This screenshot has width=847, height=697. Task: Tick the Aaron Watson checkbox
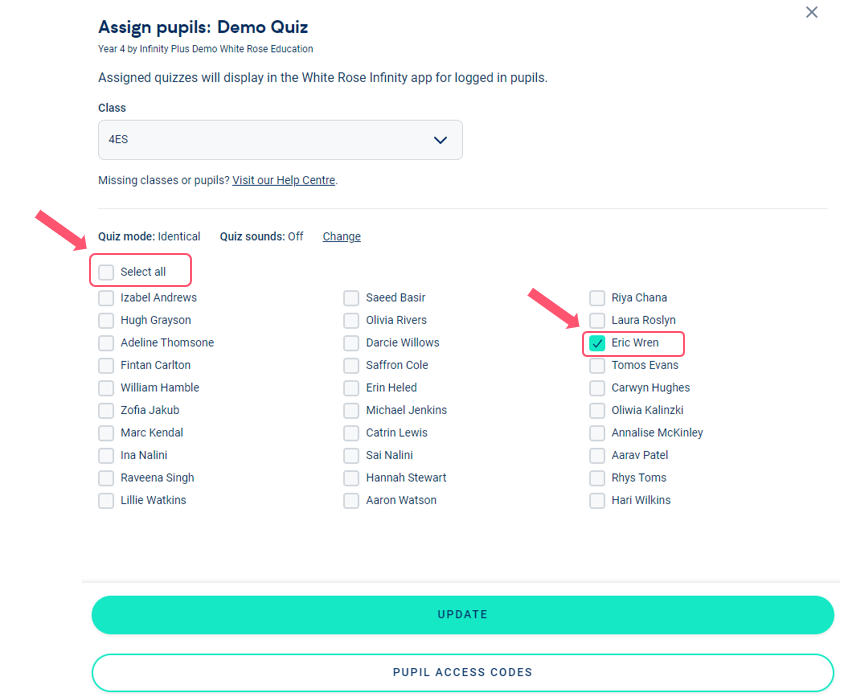coord(351,500)
